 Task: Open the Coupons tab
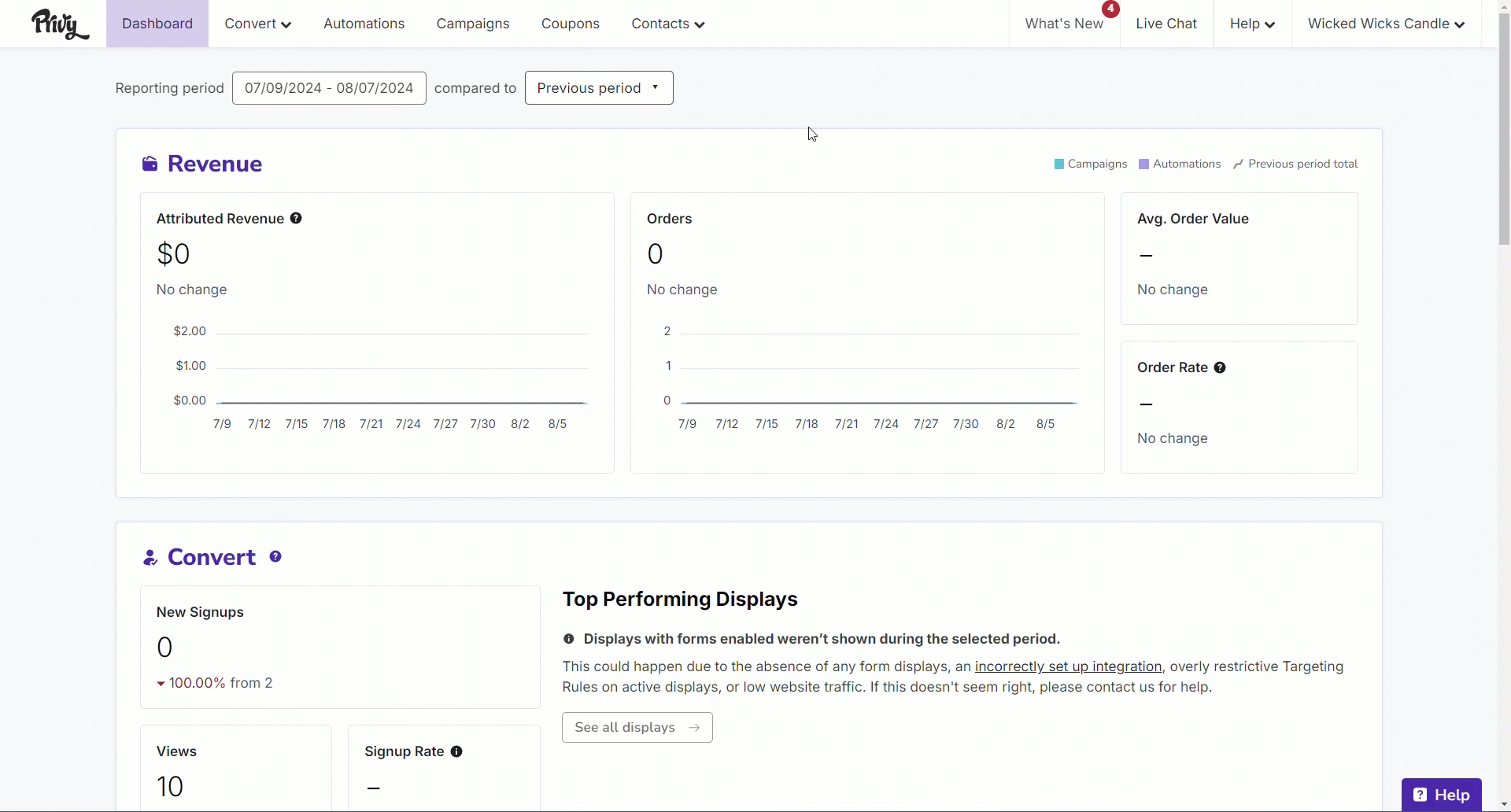coord(571,24)
